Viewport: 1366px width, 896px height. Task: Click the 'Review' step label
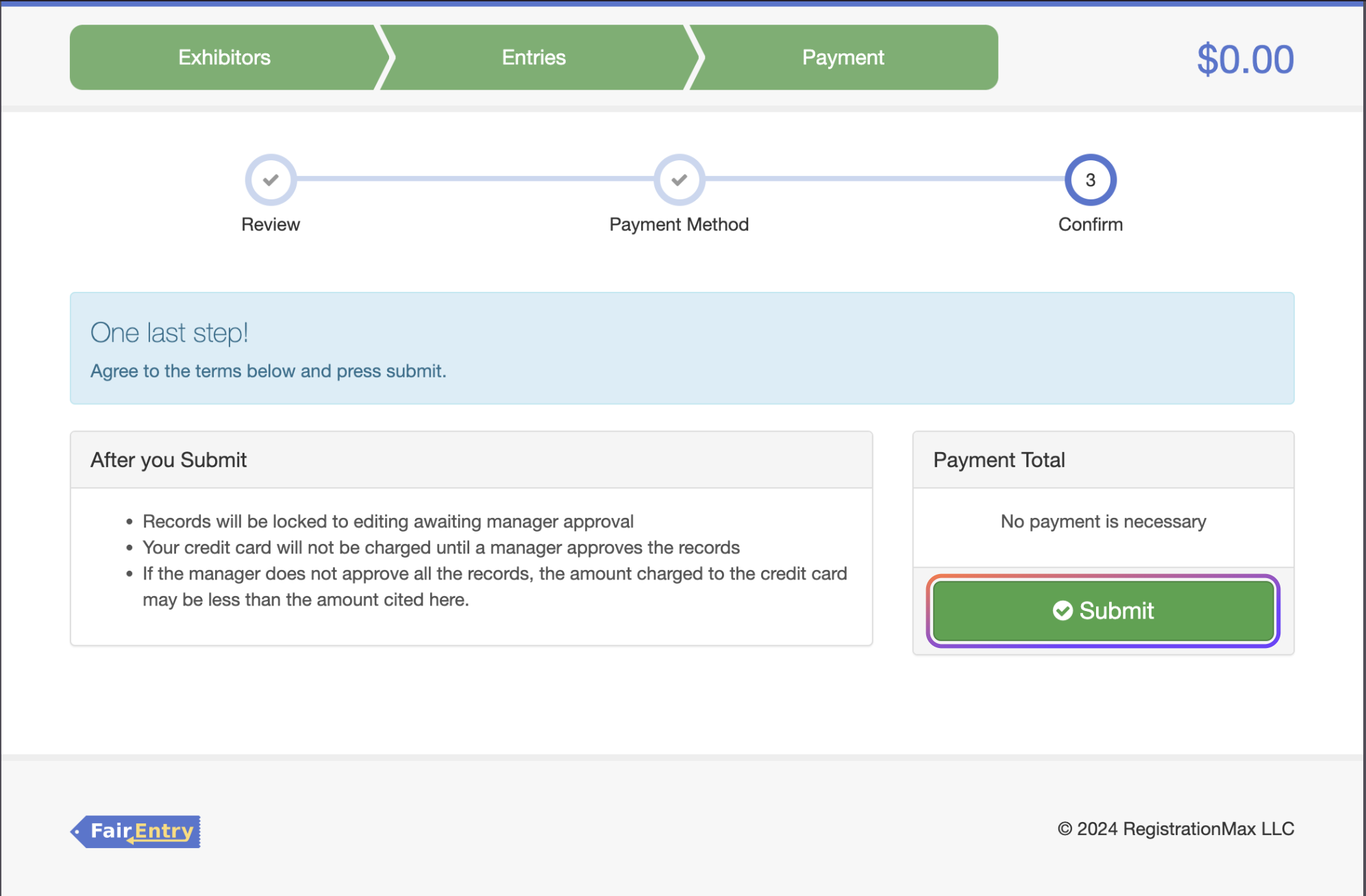[271, 225]
